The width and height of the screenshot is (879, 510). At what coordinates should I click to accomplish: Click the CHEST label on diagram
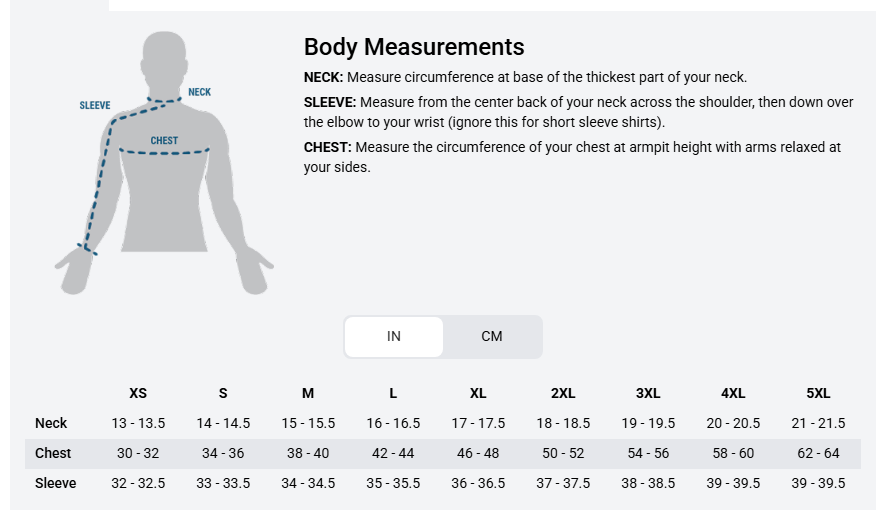(164, 141)
